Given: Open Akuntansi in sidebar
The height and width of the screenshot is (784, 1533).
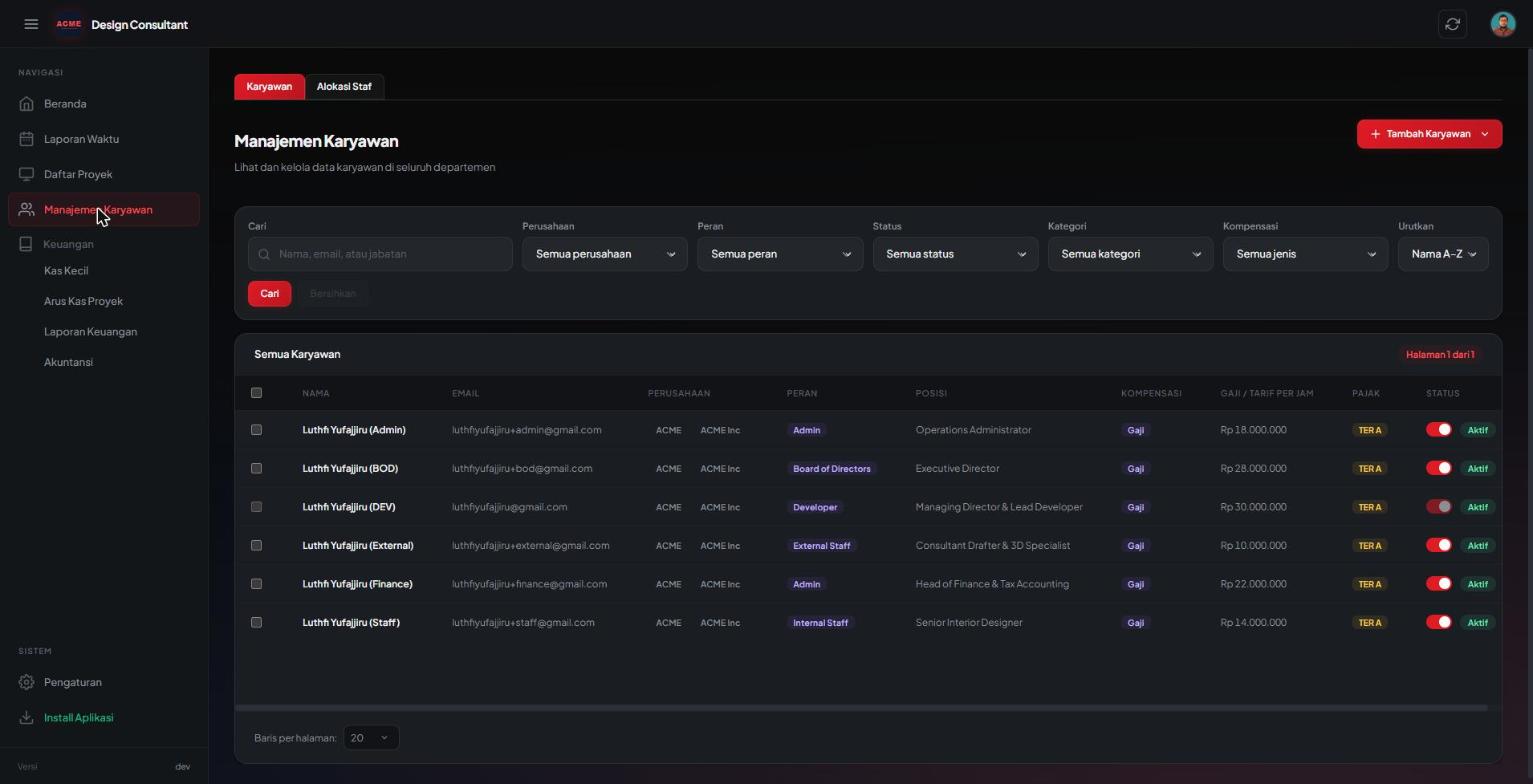Looking at the screenshot, I should pyautogui.click(x=68, y=362).
